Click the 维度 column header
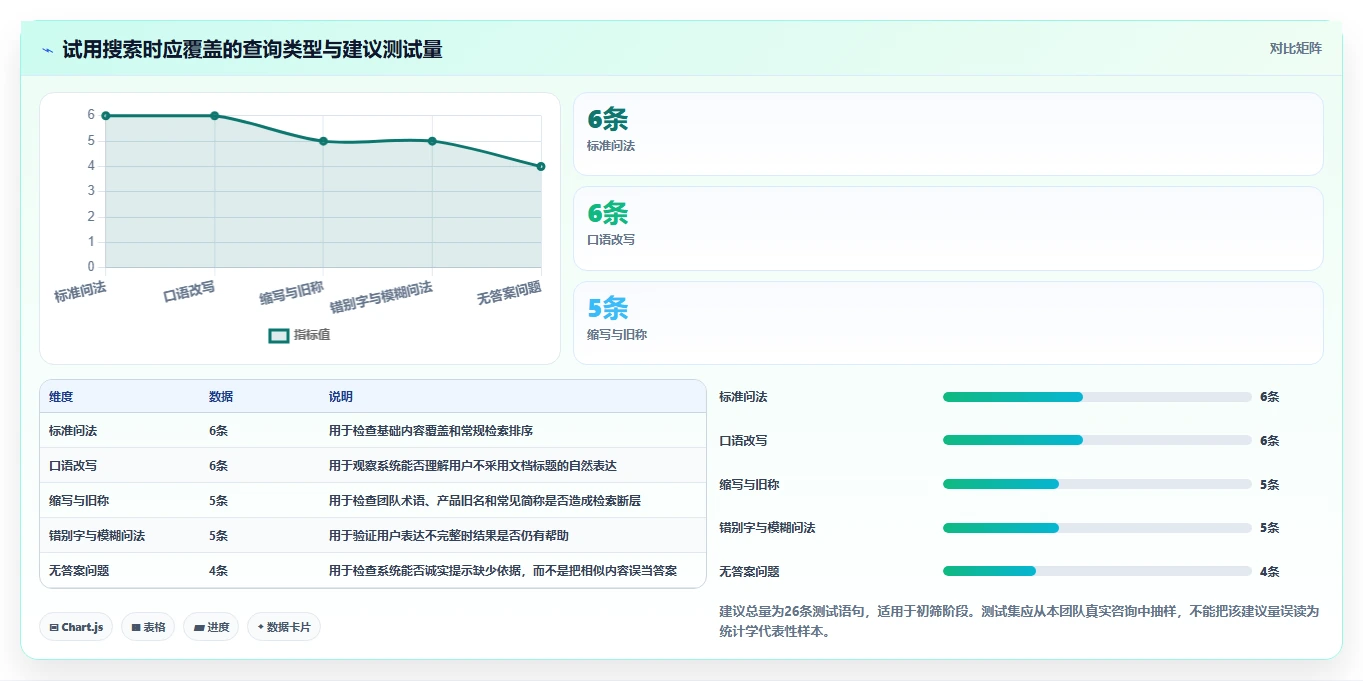This screenshot has height=681, width=1363. 61,397
